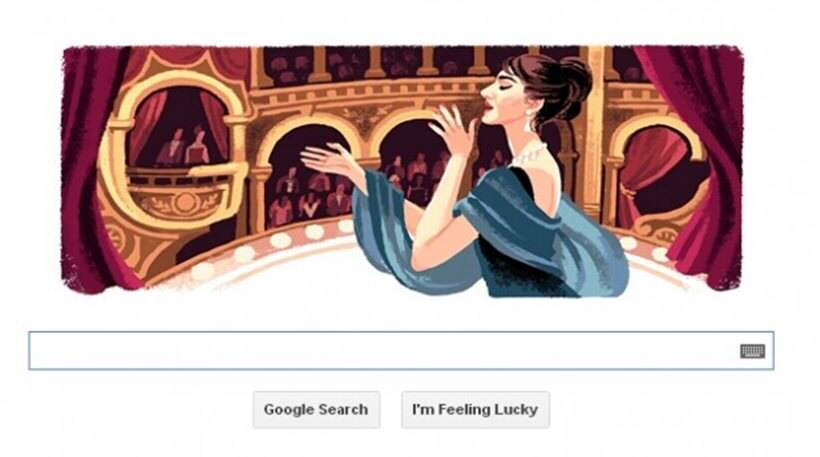Image resolution: width=820 pixels, height=457 pixels.
Task: Click the left burgundy stage curtain
Action: (x=92, y=167)
